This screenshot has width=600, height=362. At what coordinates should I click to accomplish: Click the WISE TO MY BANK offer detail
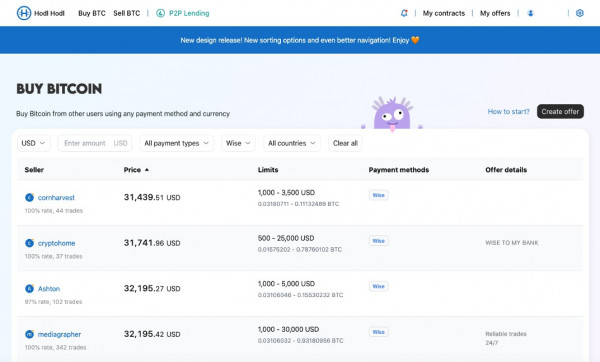(x=512, y=243)
